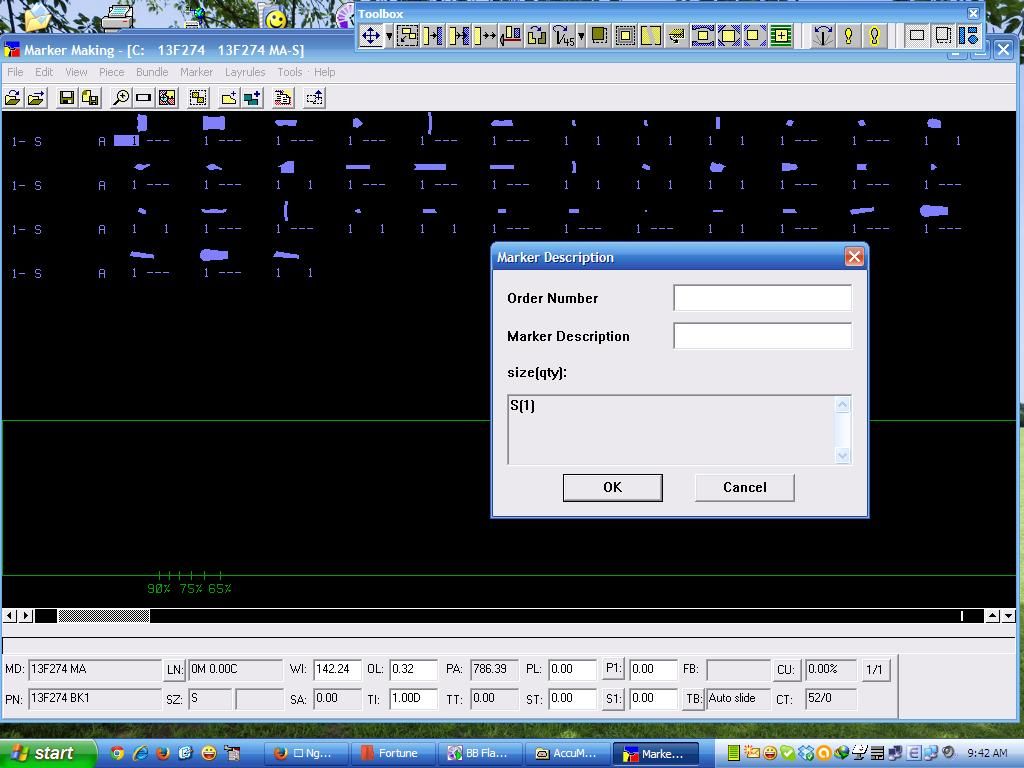Open the Layrules menu
1024x768 pixels.
245,72
